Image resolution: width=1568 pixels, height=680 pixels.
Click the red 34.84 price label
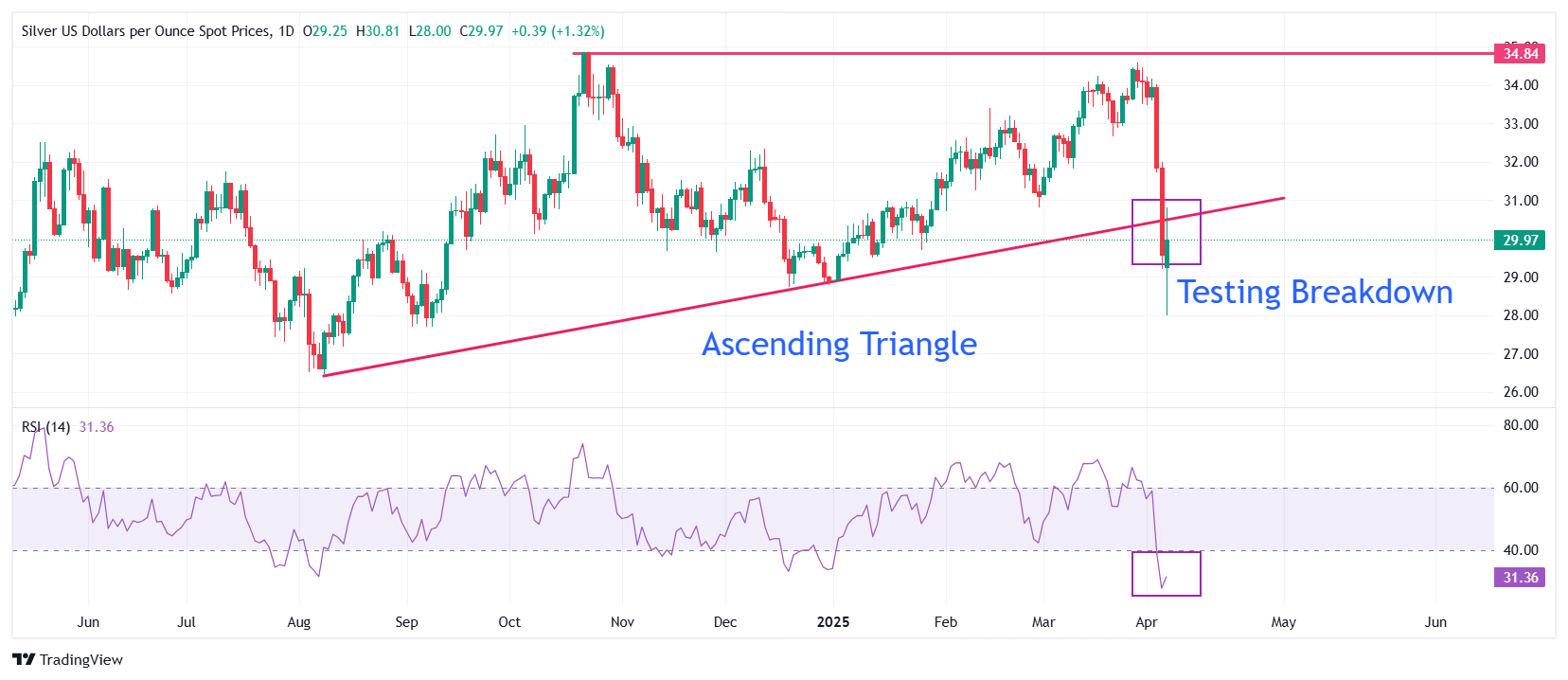click(1520, 54)
